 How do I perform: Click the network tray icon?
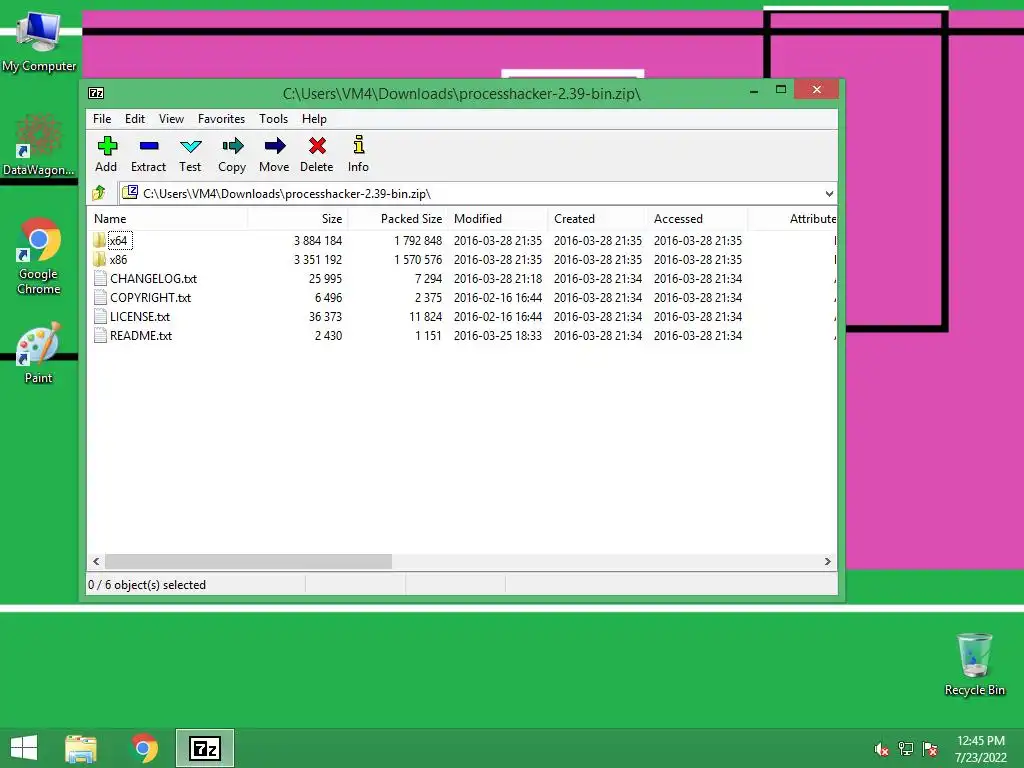[x=906, y=749]
